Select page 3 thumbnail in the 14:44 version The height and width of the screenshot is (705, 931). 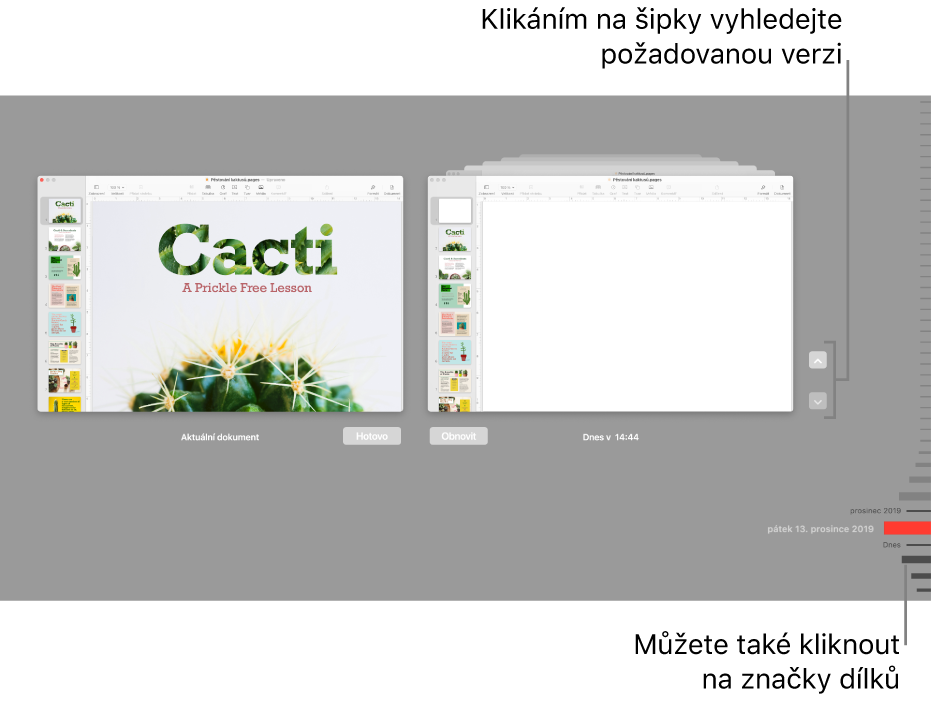(455, 267)
